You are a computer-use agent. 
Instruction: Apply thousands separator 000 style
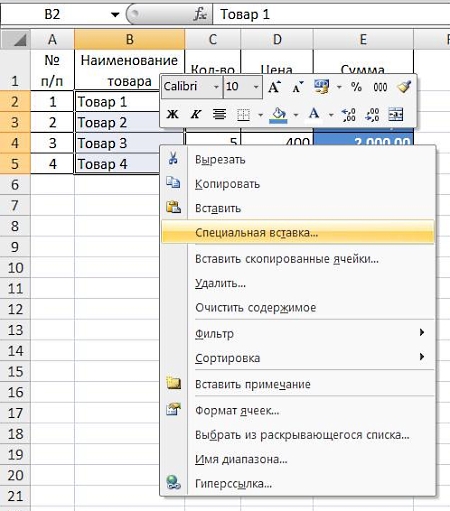click(x=380, y=87)
